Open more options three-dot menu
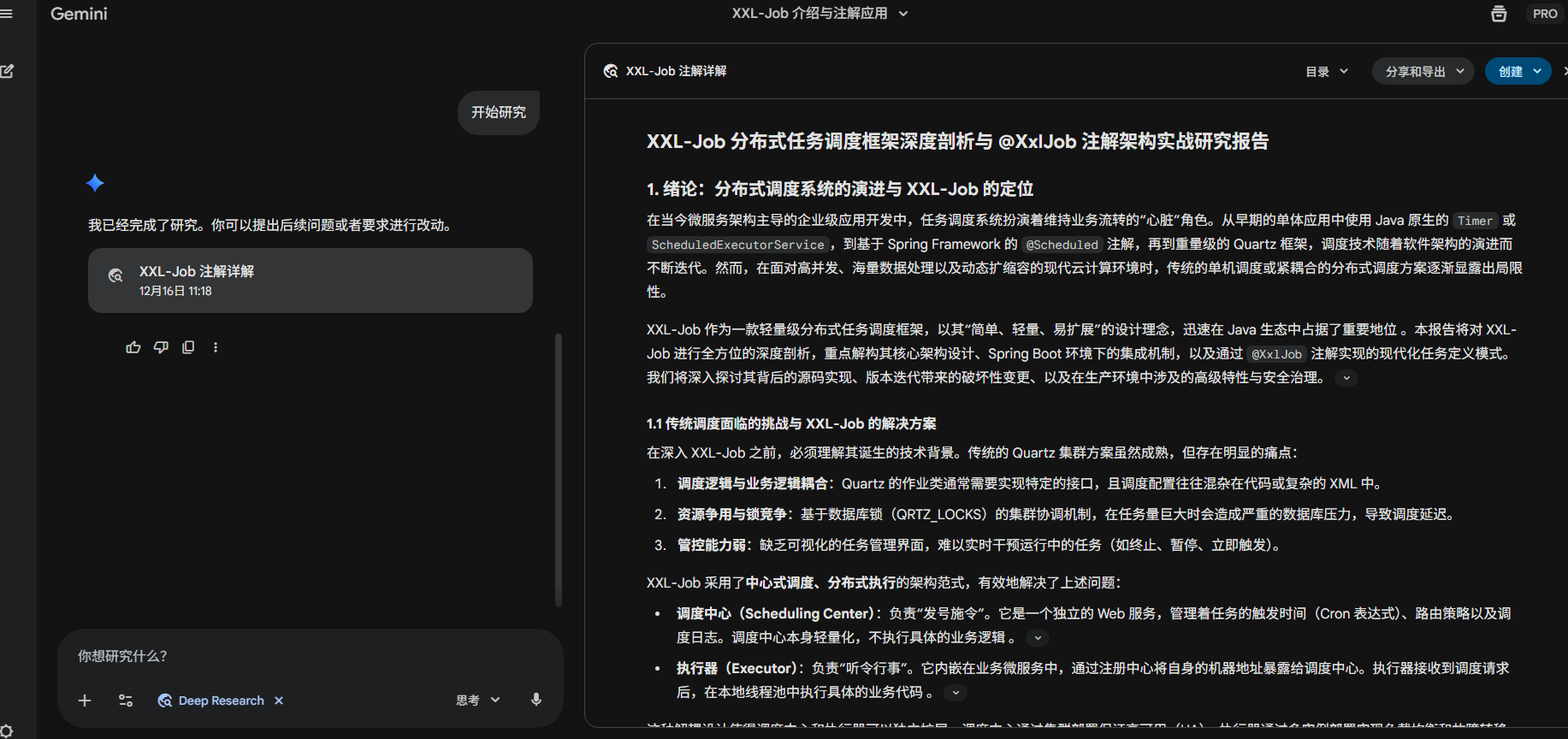Viewport: 1568px width, 739px height. tap(216, 347)
